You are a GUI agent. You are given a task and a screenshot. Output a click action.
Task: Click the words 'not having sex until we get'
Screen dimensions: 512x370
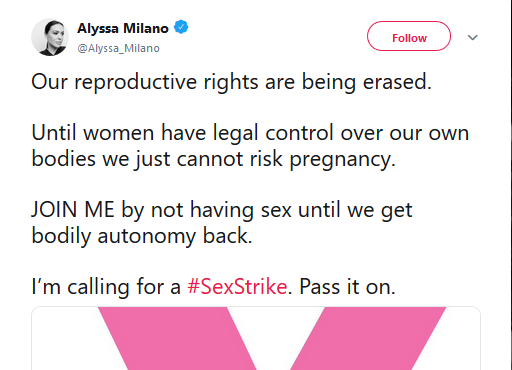coord(282,210)
